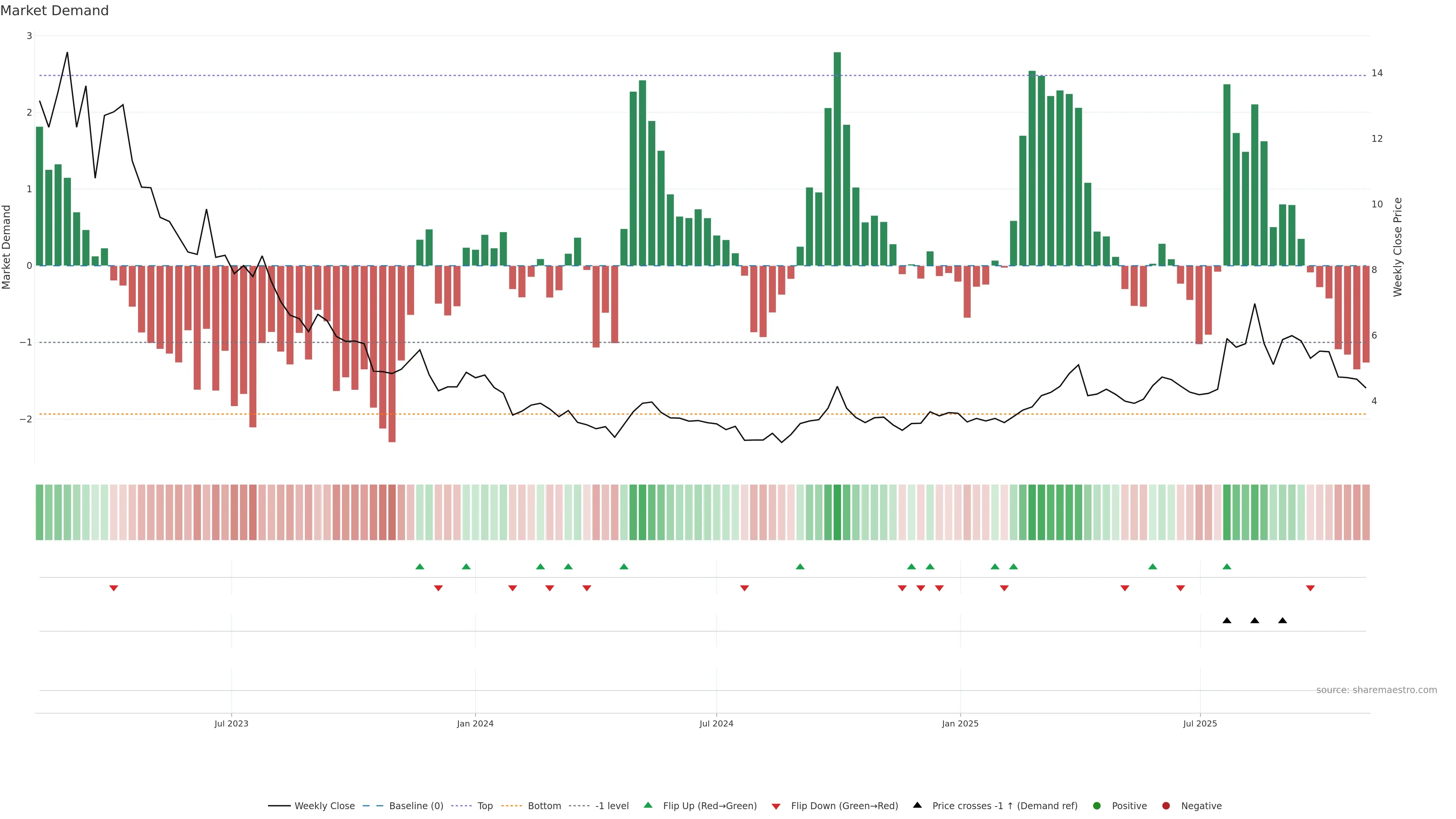The height and width of the screenshot is (819, 1456).
Task: Click the first red flip-down marker on the left
Action: click(x=114, y=588)
